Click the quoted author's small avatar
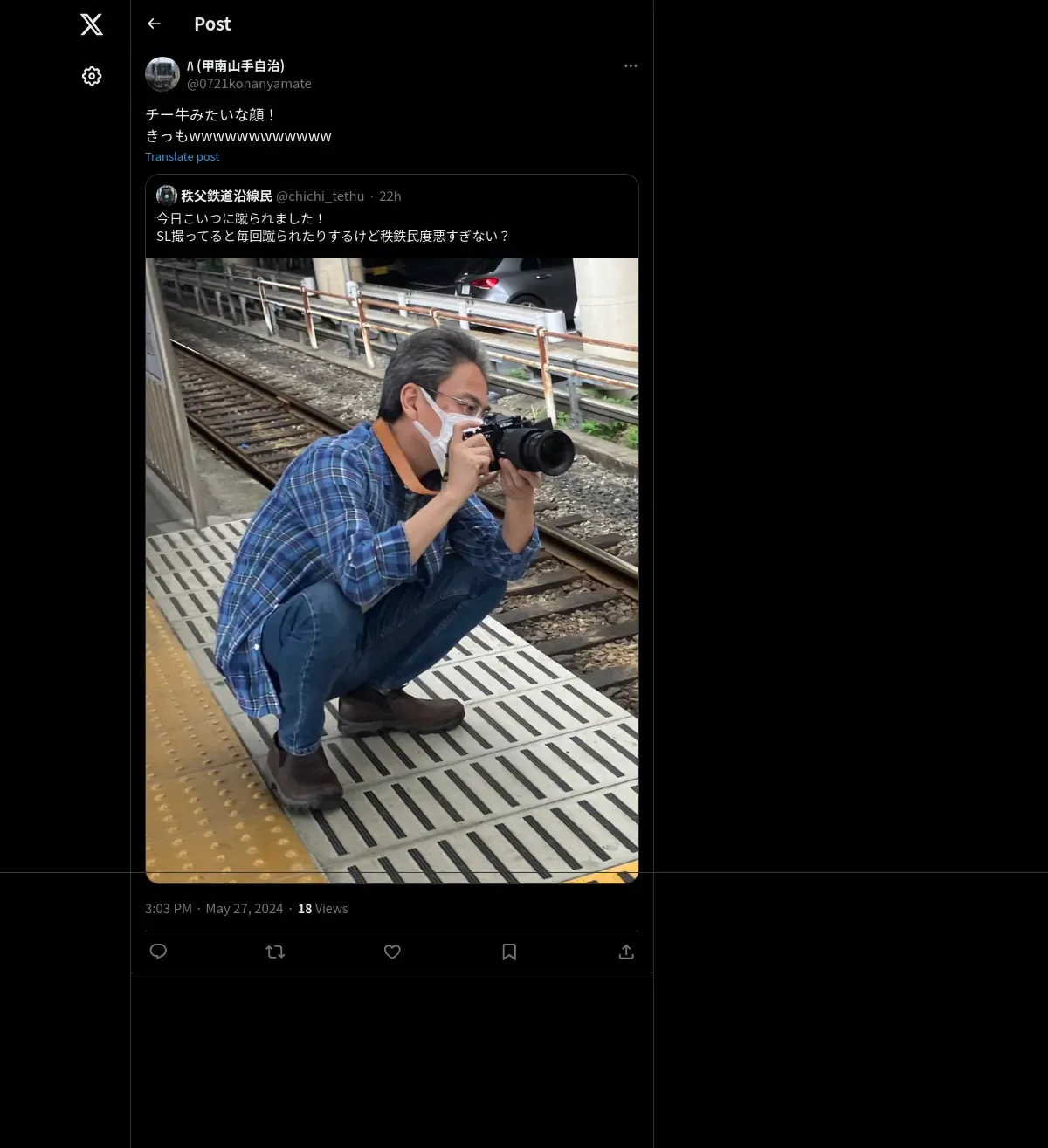The height and width of the screenshot is (1148, 1048). coord(167,196)
